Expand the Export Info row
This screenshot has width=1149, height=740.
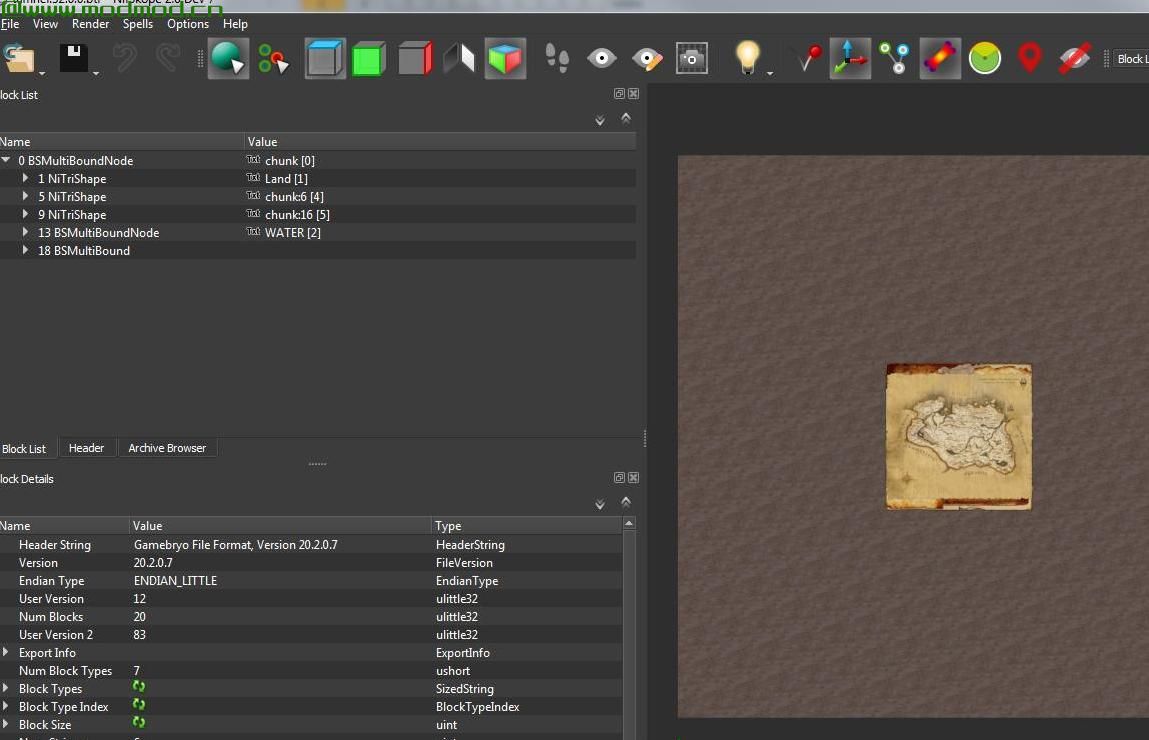pos(6,652)
